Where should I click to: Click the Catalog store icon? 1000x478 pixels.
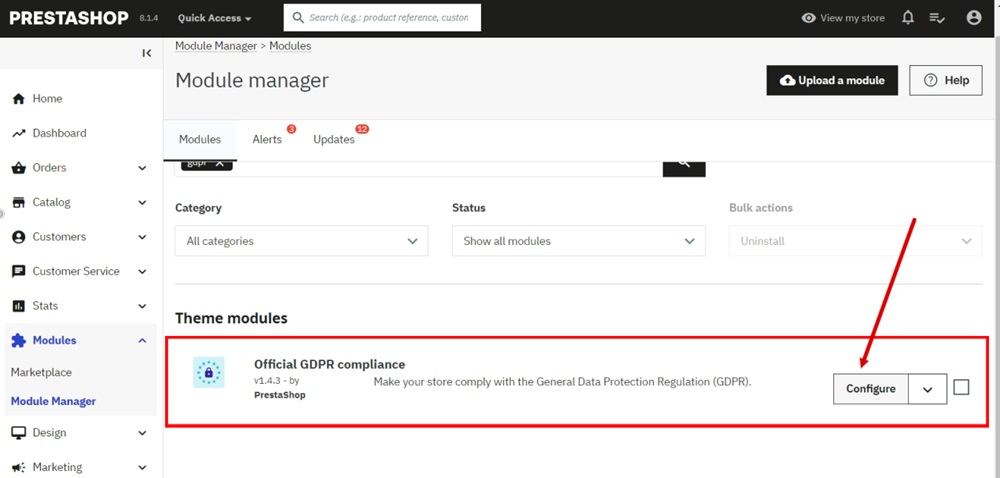pos(18,202)
